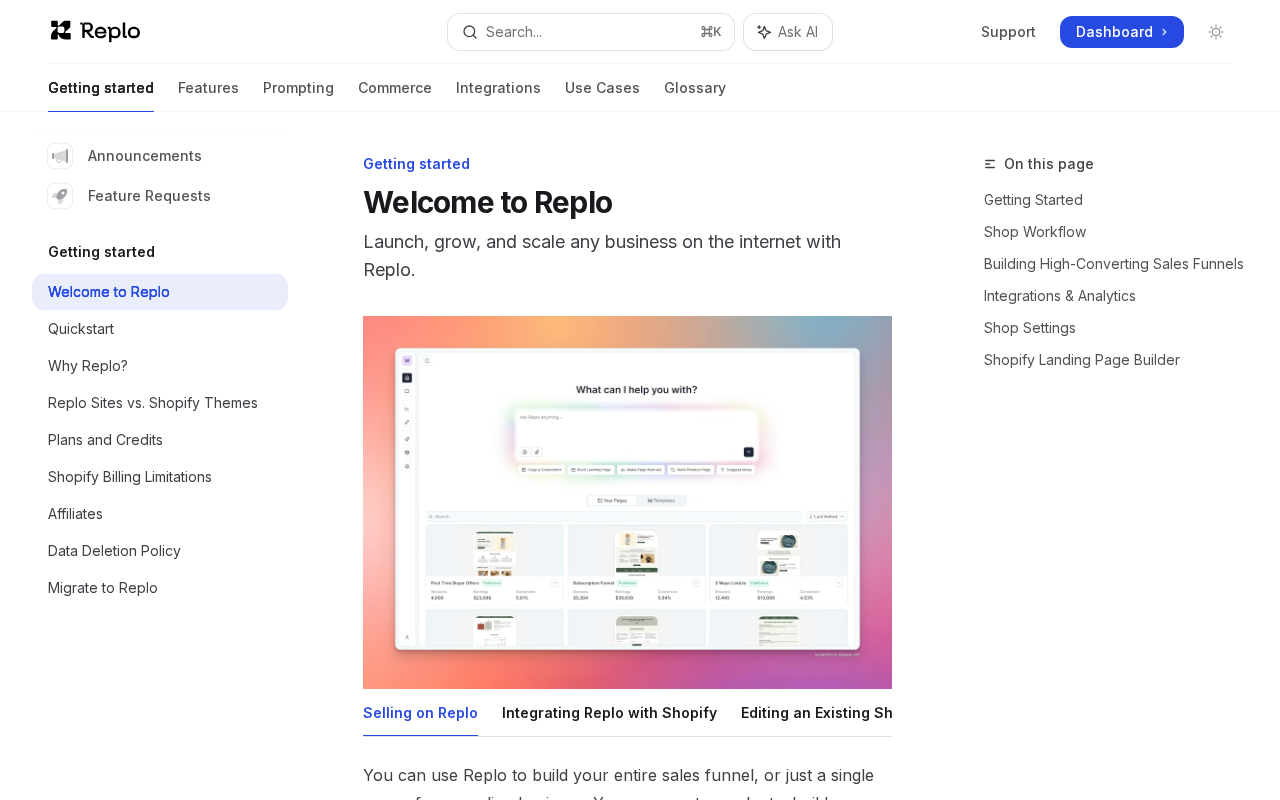Jump to Building High-Converting Sales Funnels
Image resolution: width=1280 pixels, height=800 pixels.
pyautogui.click(x=1114, y=264)
